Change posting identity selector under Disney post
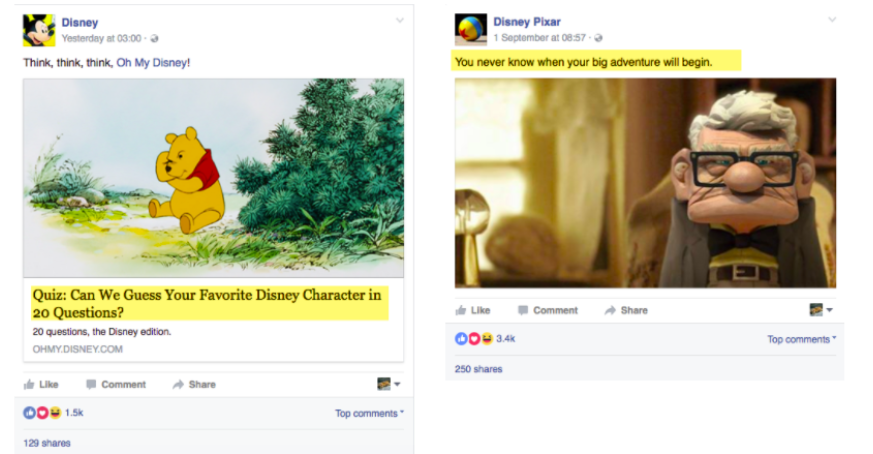The image size is (873, 454). click(x=389, y=384)
